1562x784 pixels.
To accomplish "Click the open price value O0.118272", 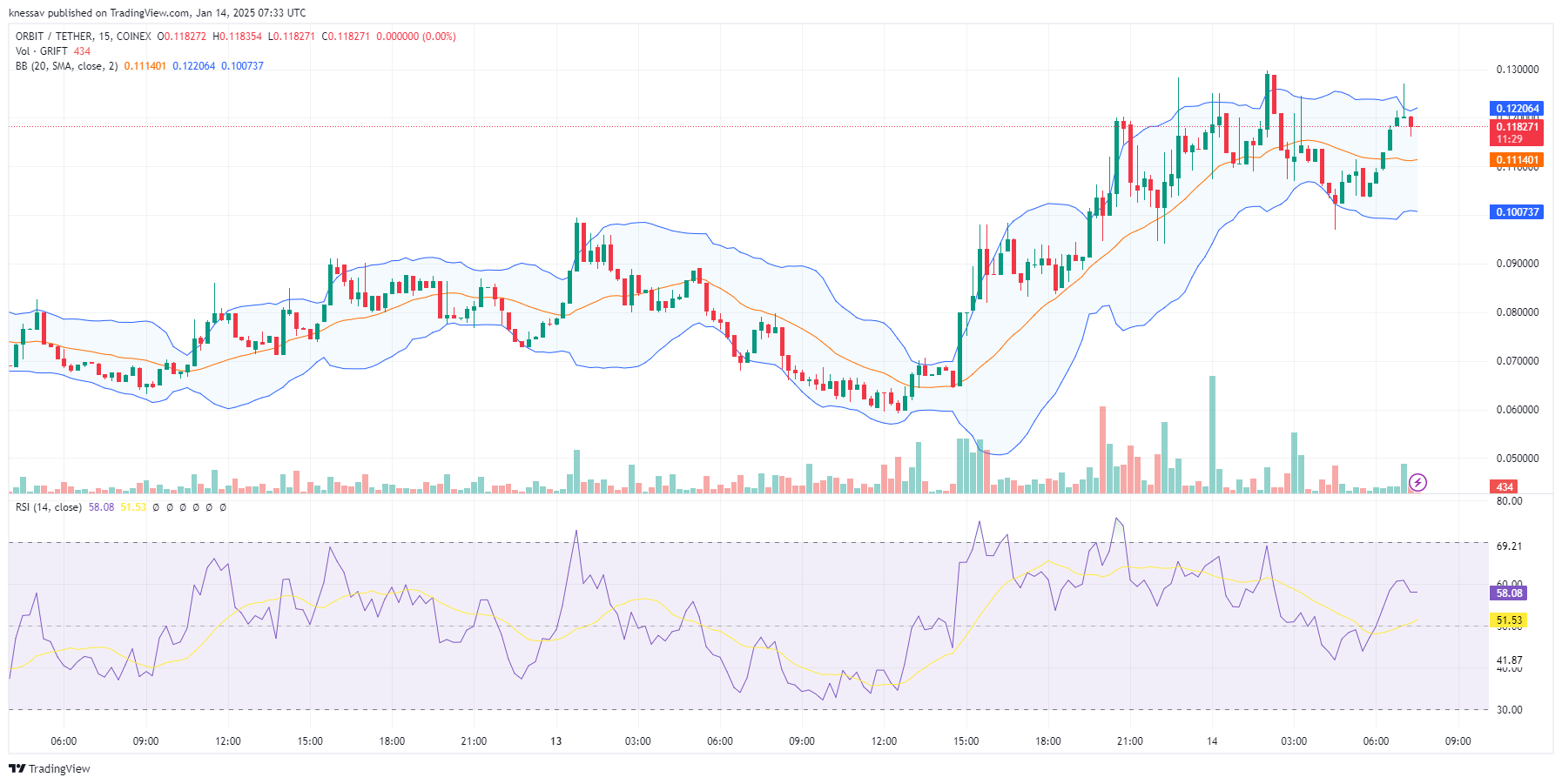I will pos(182,37).
